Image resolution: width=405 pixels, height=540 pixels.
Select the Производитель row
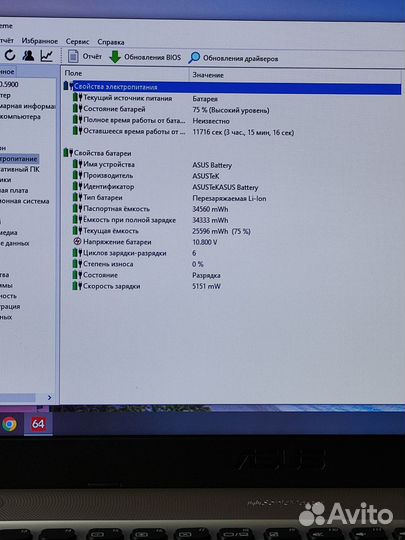[232, 176]
